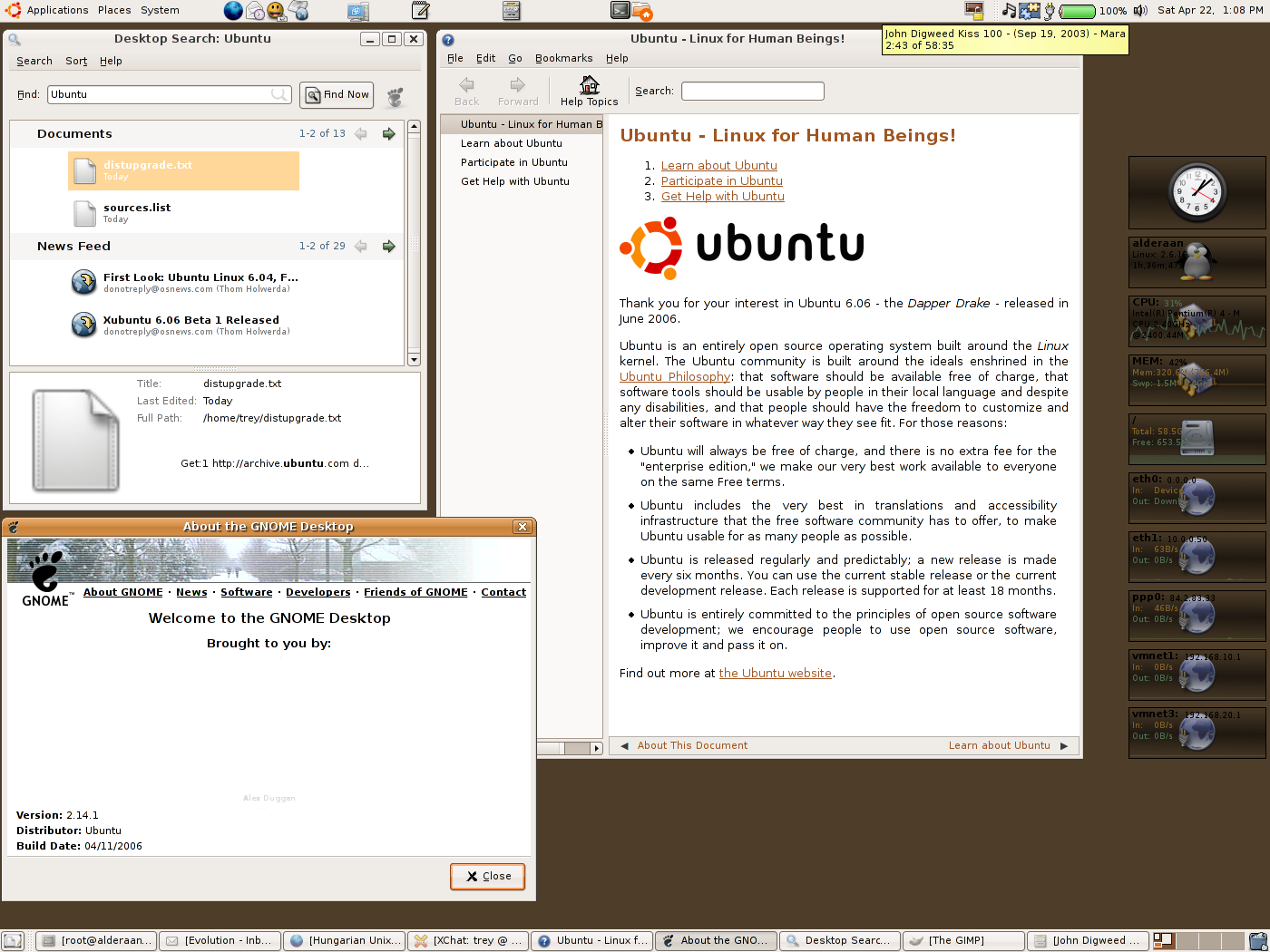Viewport: 1270px width, 952px height.
Task: Click About This Document footer link
Action: pyautogui.click(x=692, y=746)
